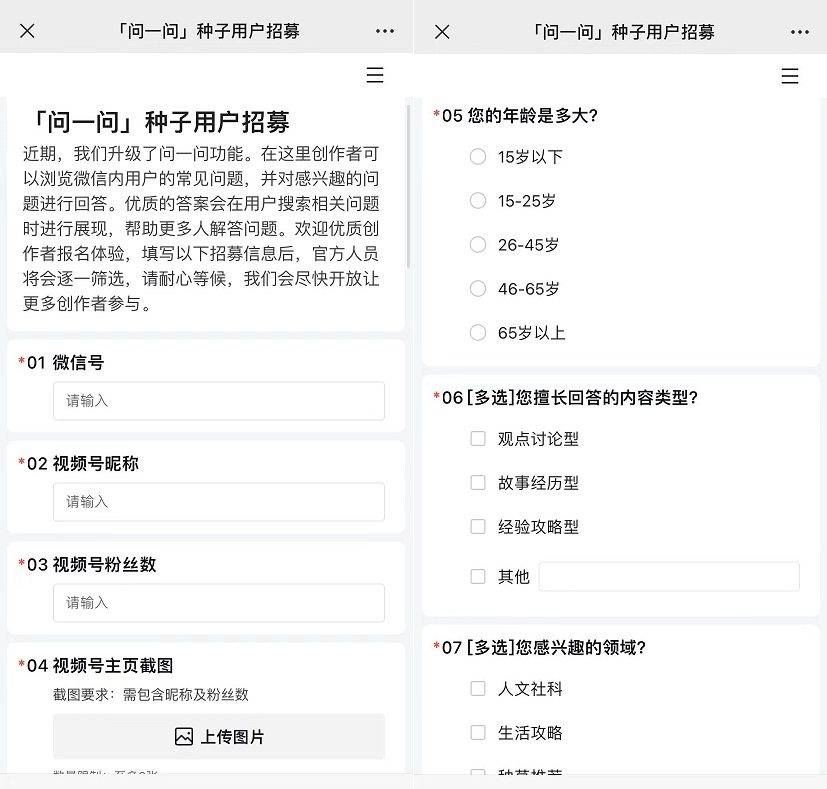Open hamburger menu on the right form
The height and width of the screenshot is (789, 827).
(790, 76)
